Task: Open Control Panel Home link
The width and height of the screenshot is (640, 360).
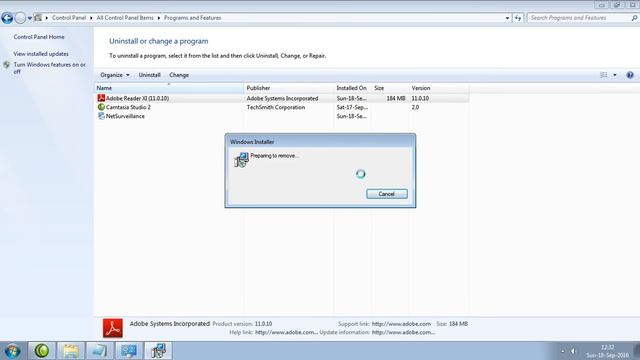Action: (39, 37)
